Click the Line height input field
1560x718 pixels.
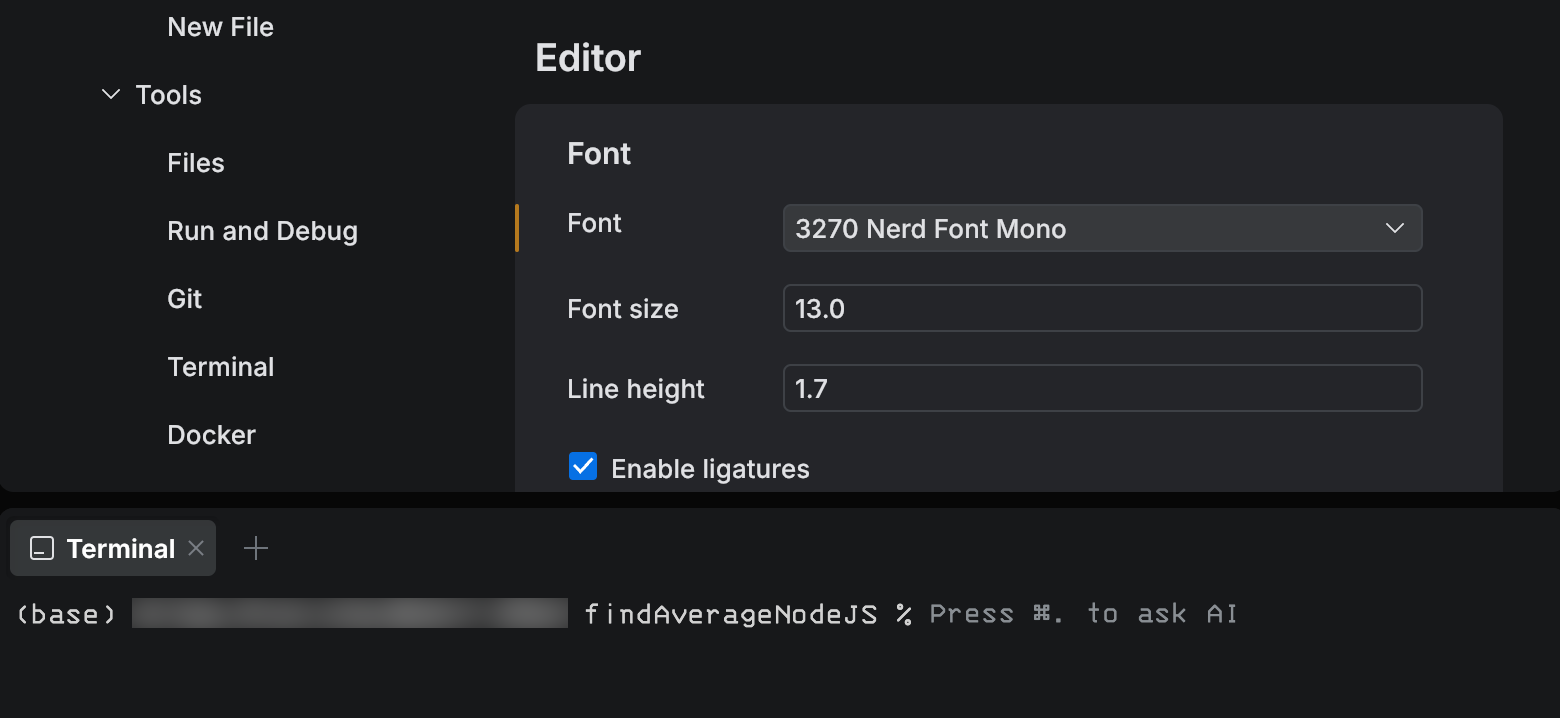click(x=1100, y=388)
